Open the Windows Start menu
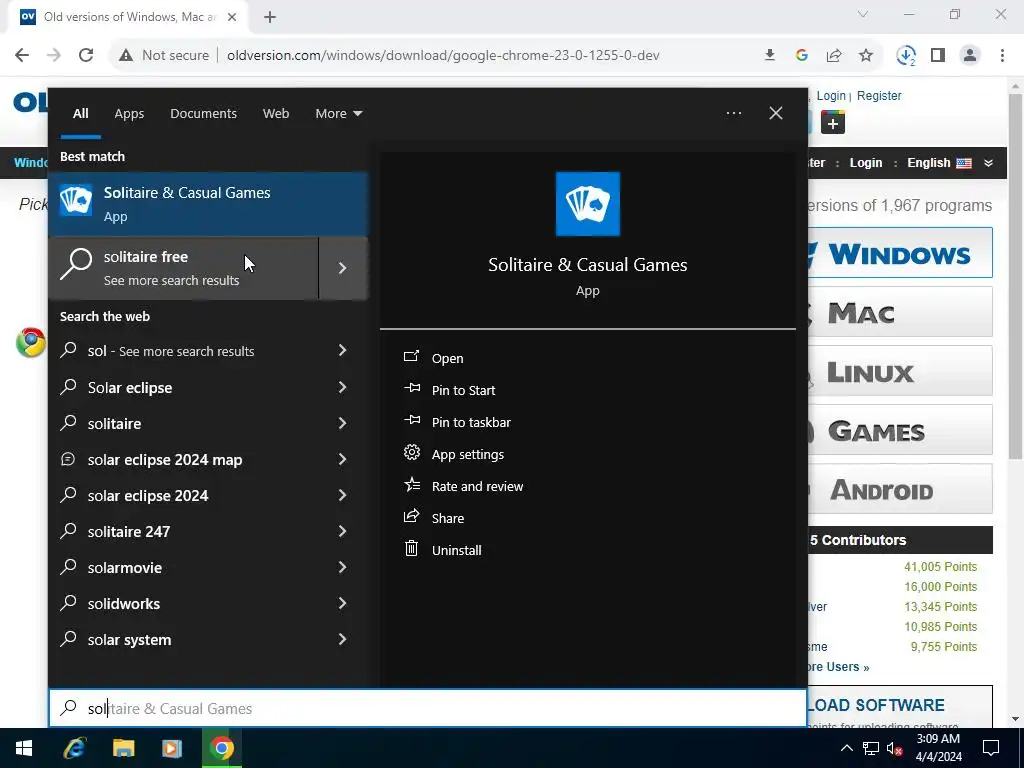Viewport: 1024px width, 768px height. click(24, 748)
